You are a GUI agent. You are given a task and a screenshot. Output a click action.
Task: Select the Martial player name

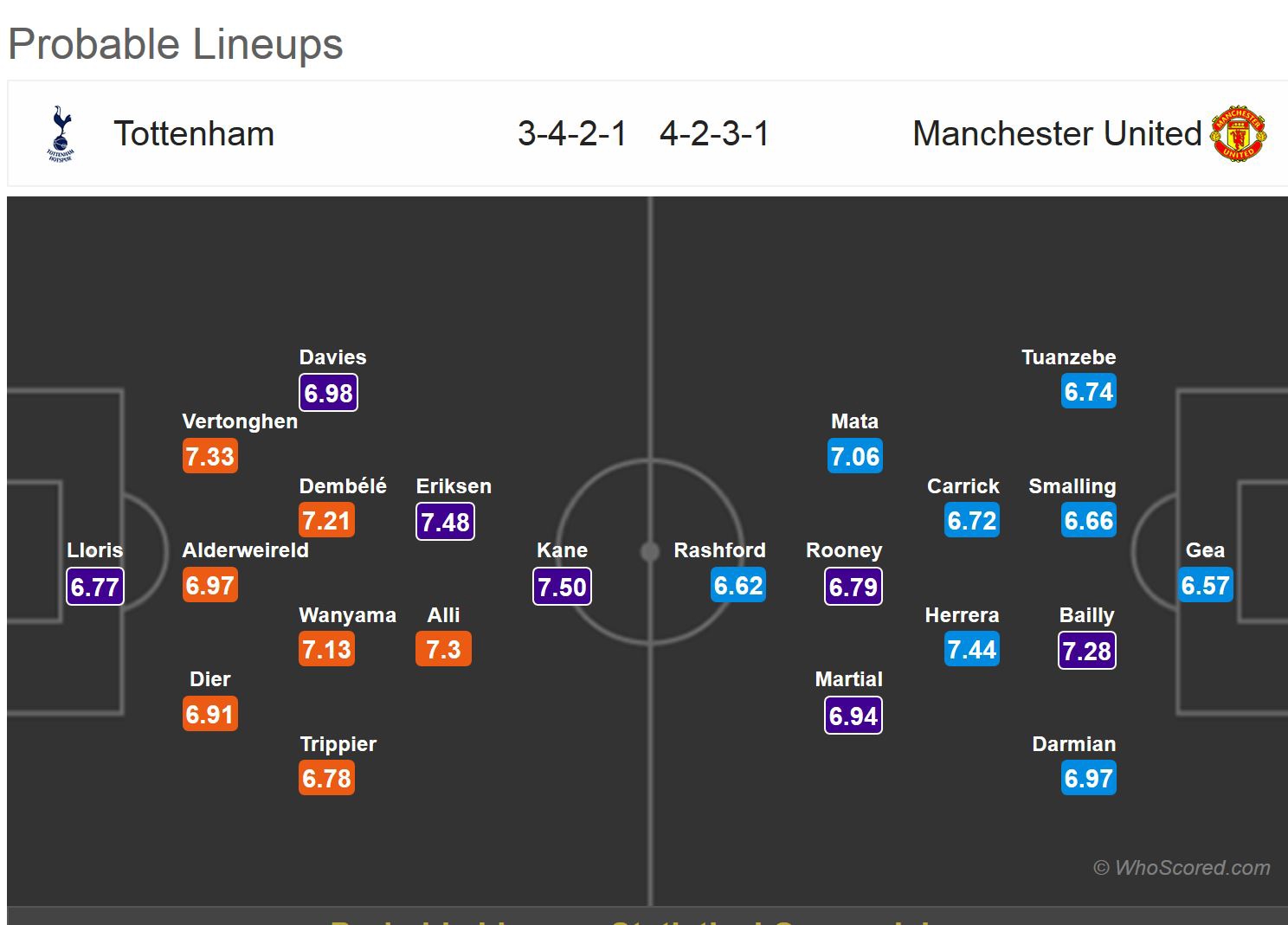point(849,679)
